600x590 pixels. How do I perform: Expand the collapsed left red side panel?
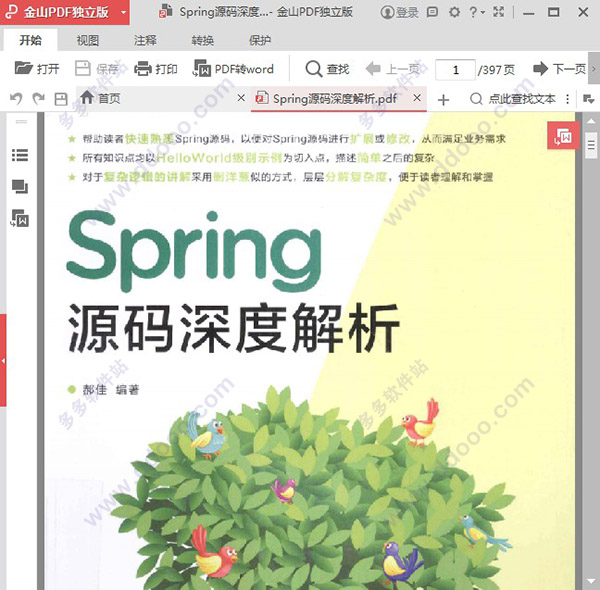coord(3,360)
